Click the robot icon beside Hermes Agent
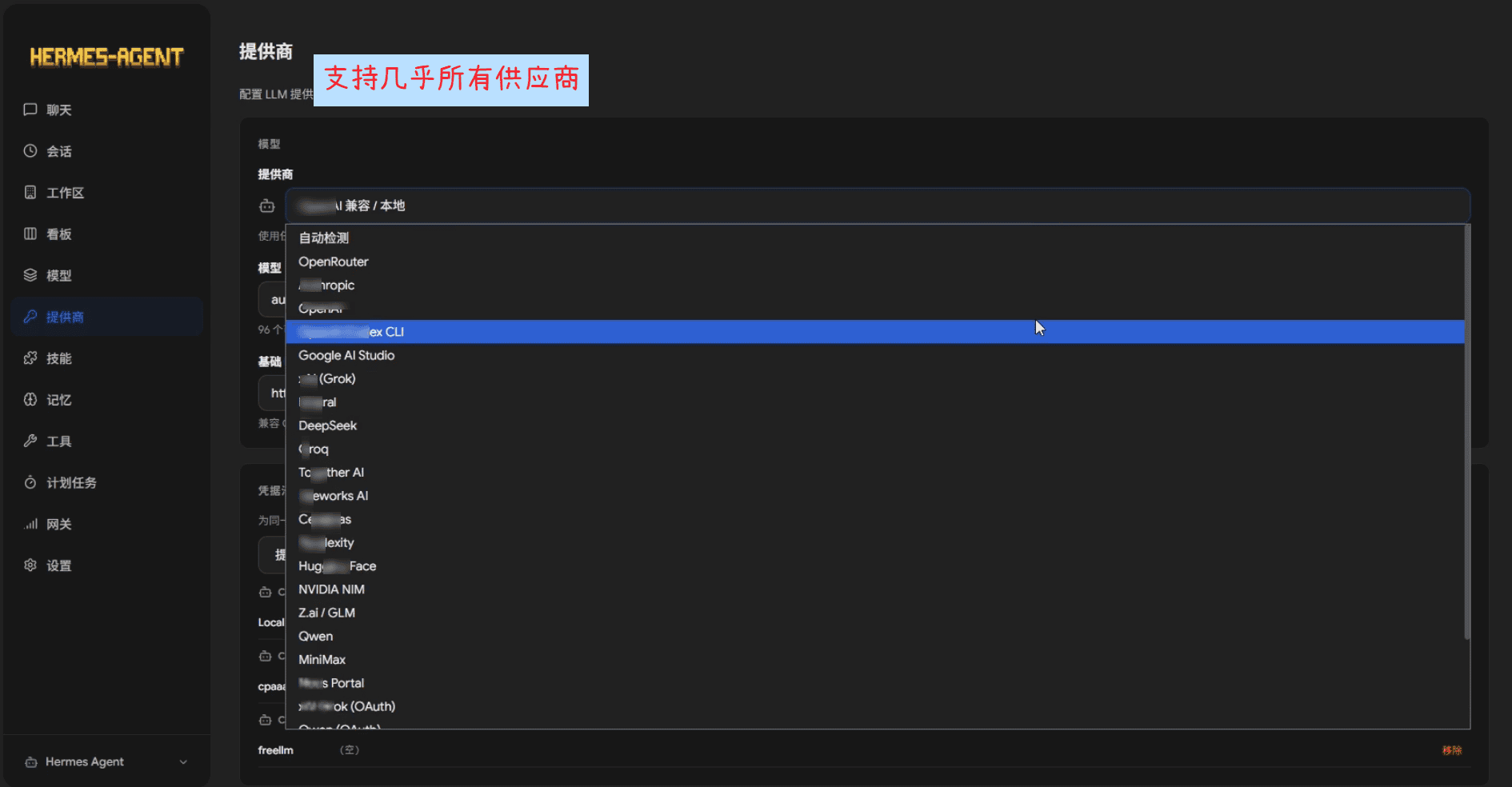The width and height of the screenshot is (1512, 787). point(31,762)
